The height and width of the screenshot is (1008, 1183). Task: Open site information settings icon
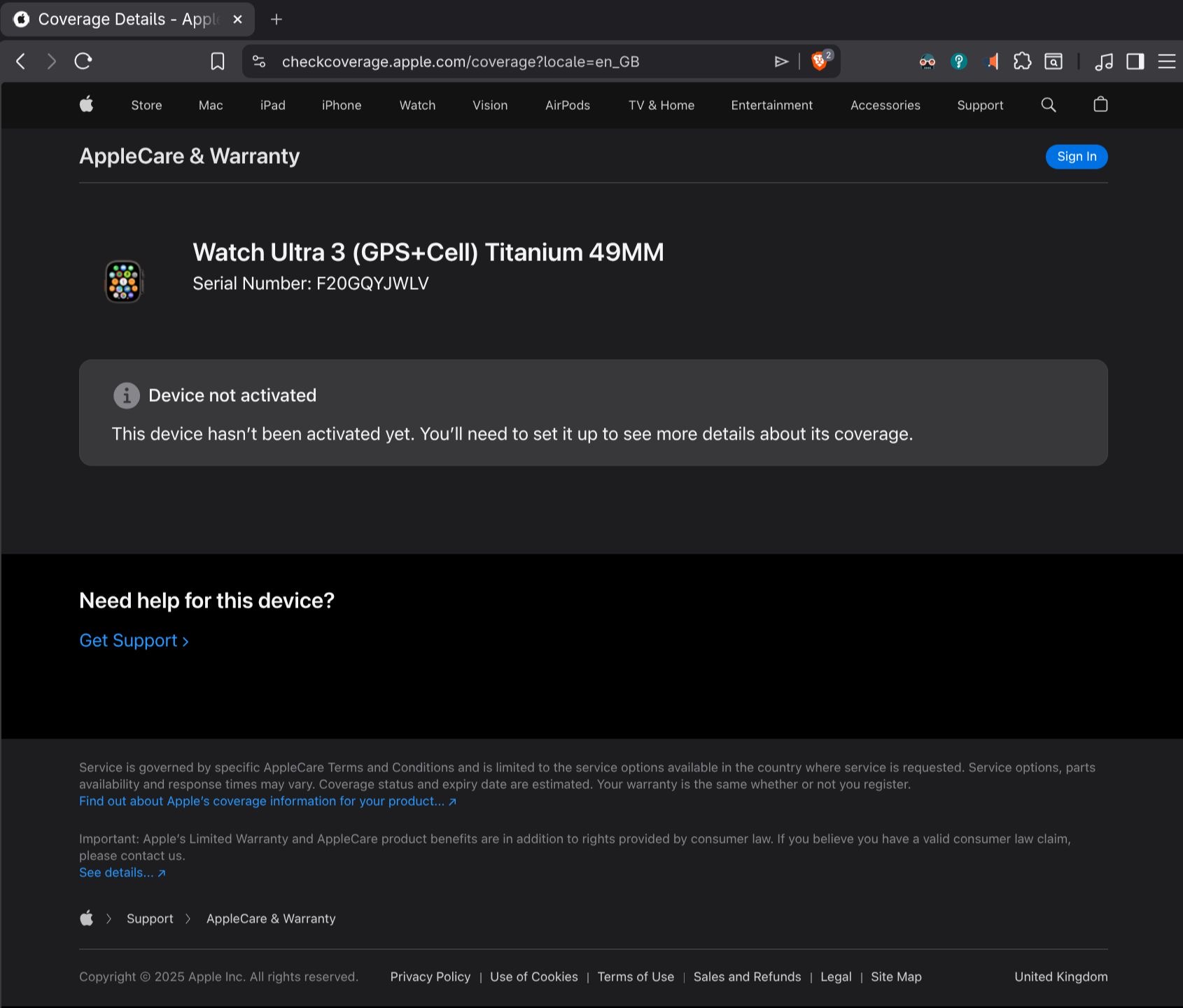(259, 62)
